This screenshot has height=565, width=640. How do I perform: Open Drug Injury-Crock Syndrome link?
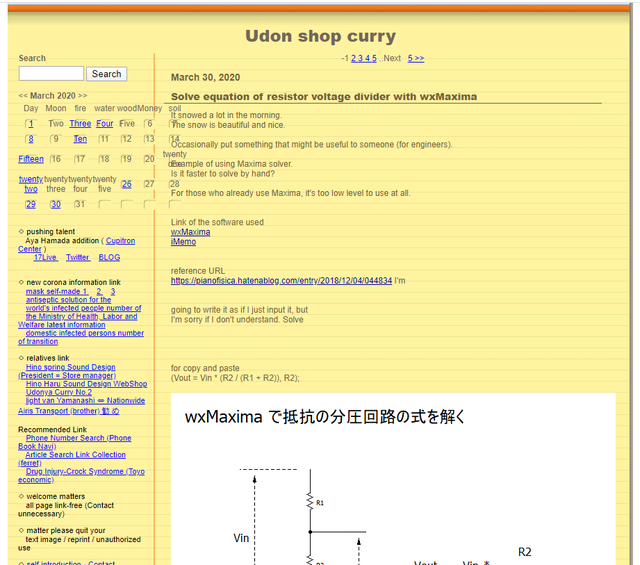coord(85,471)
